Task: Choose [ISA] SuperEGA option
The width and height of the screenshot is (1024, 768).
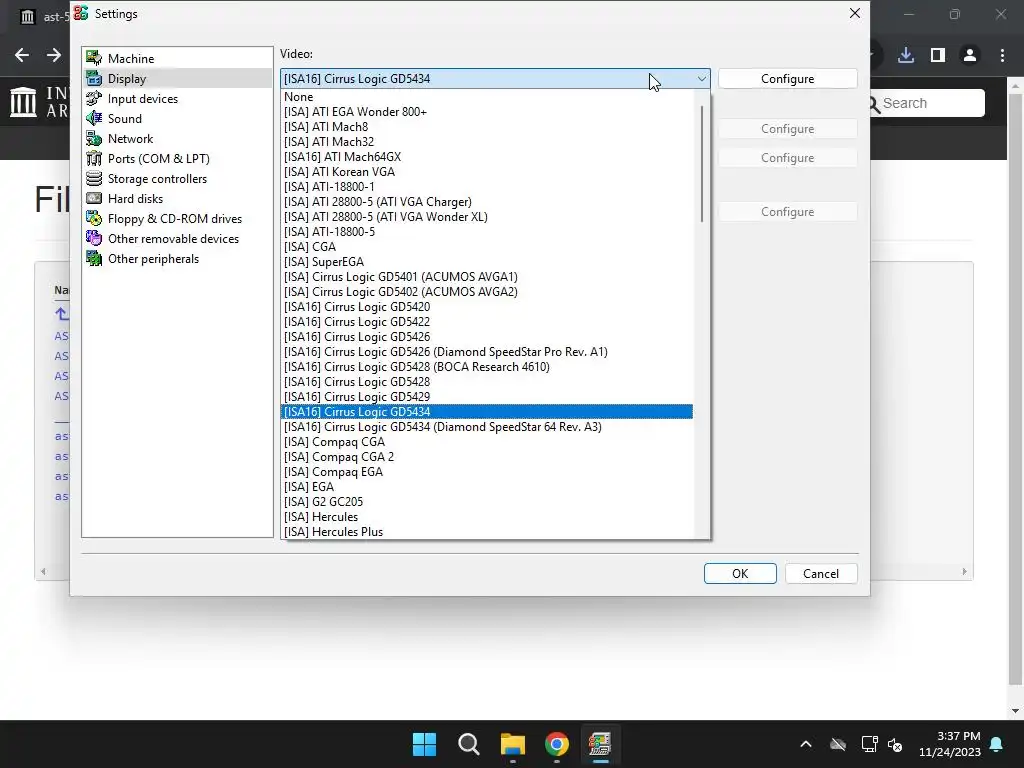Action: click(x=487, y=262)
